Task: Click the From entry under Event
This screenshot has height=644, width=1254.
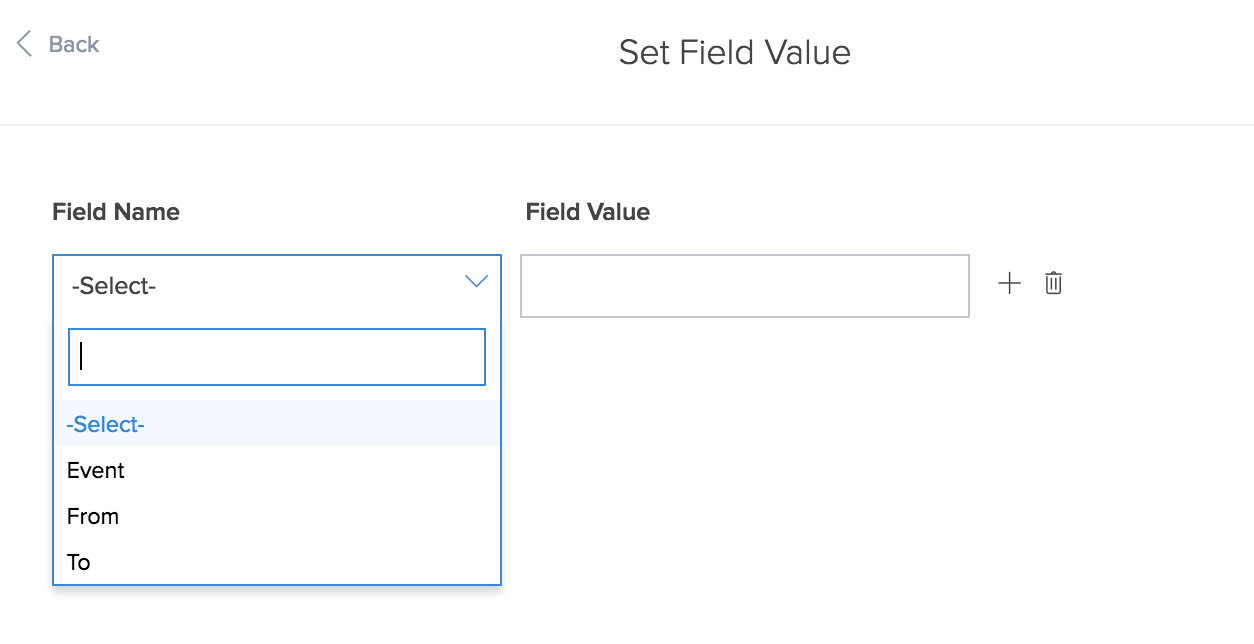Action: tap(93, 516)
